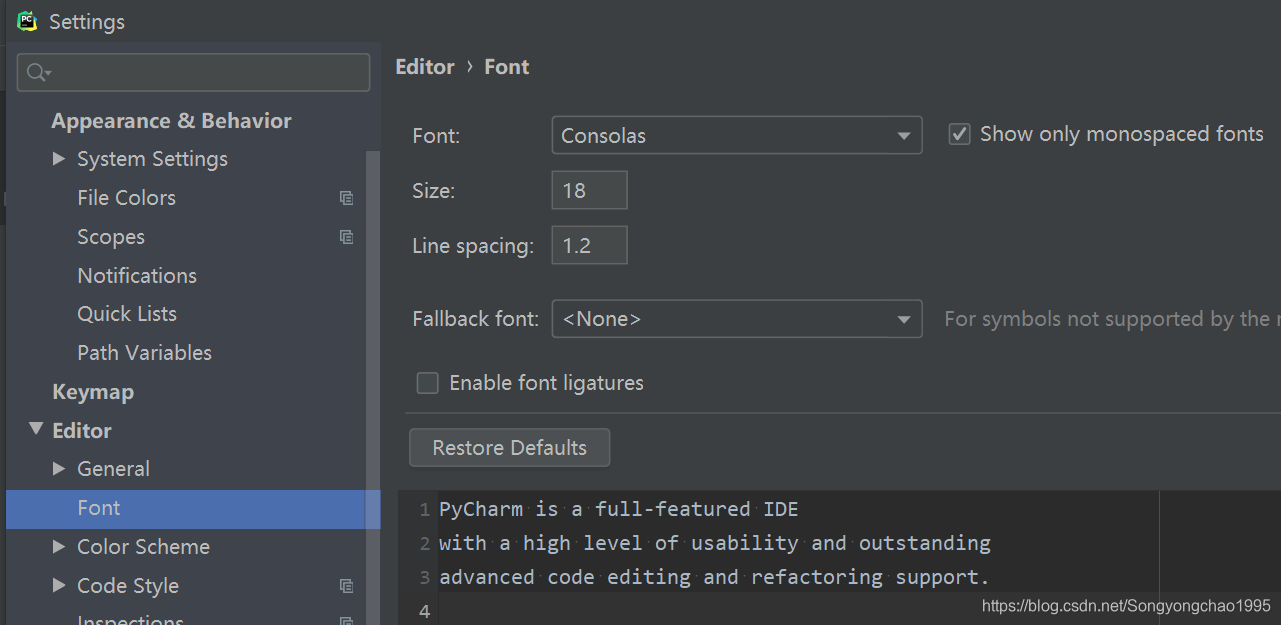Viewport: 1281px width, 625px height.
Task: Click the search magnifier icon in settings search
Action: 38,73
